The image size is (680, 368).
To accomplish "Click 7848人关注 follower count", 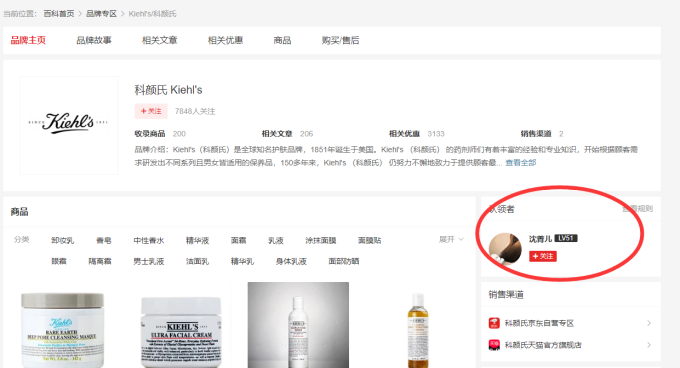I will coord(195,111).
